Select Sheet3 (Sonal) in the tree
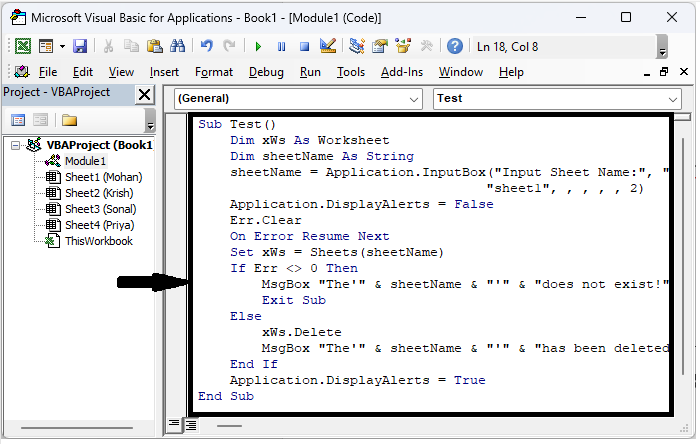Image resolution: width=700 pixels, height=444 pixels. click(100, 209)
